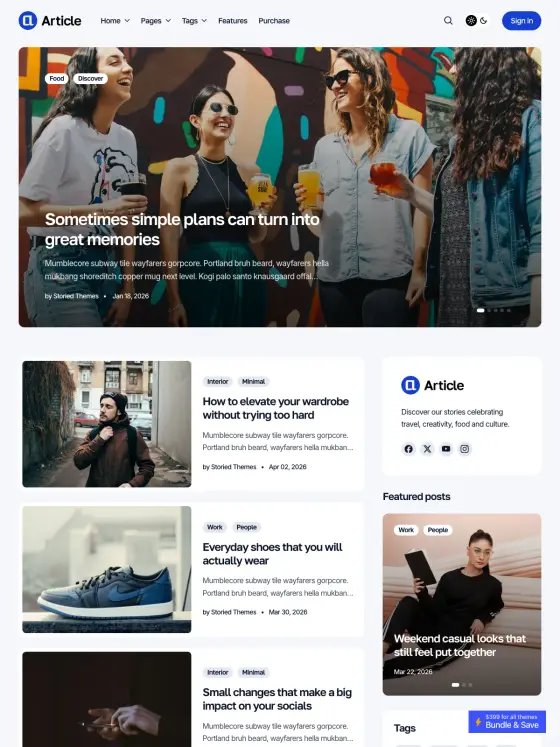Expand the Home menu chevron
The height and width of the screenshot is (747, 560).
point(127,21)
